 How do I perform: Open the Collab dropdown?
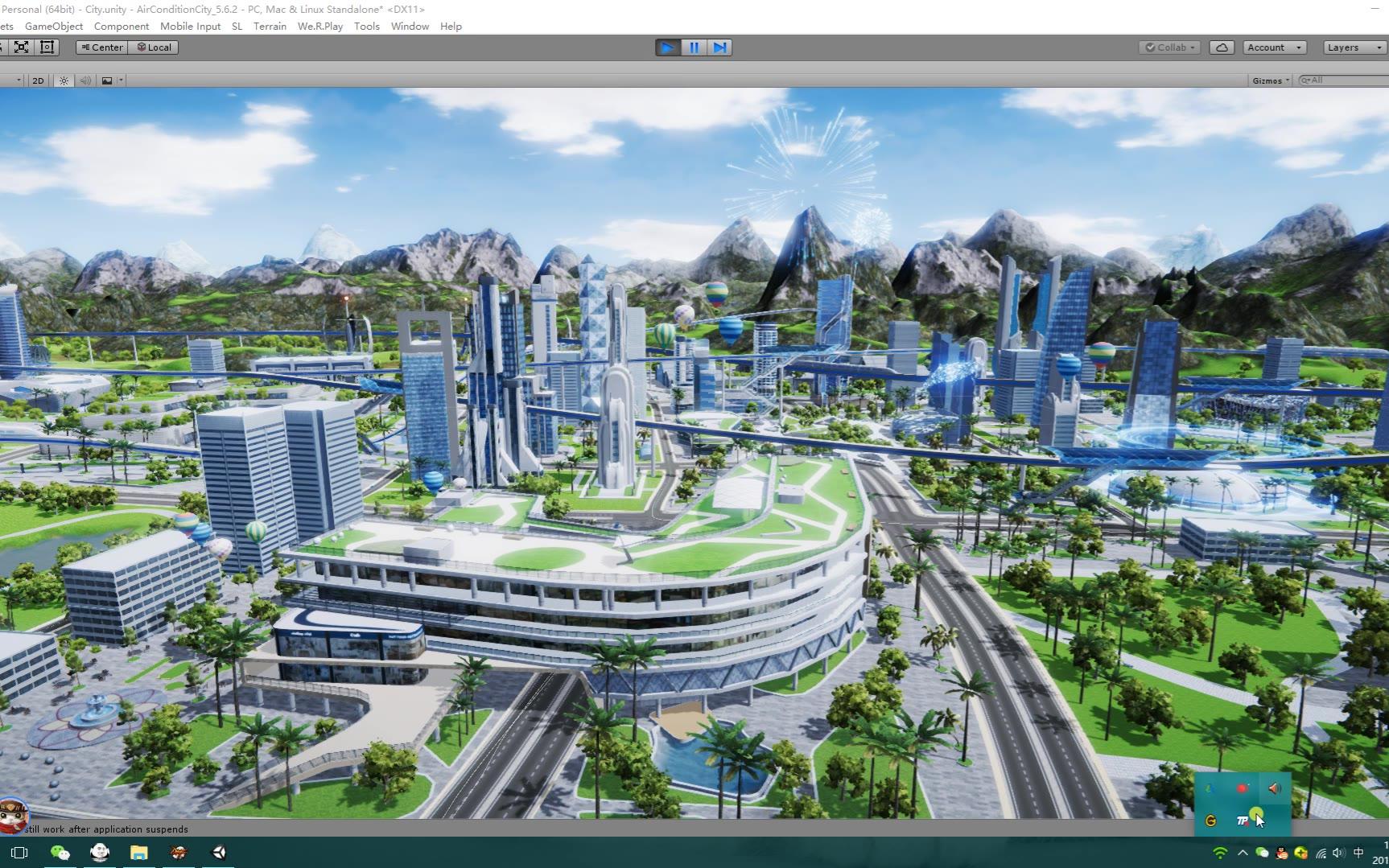1171,47
